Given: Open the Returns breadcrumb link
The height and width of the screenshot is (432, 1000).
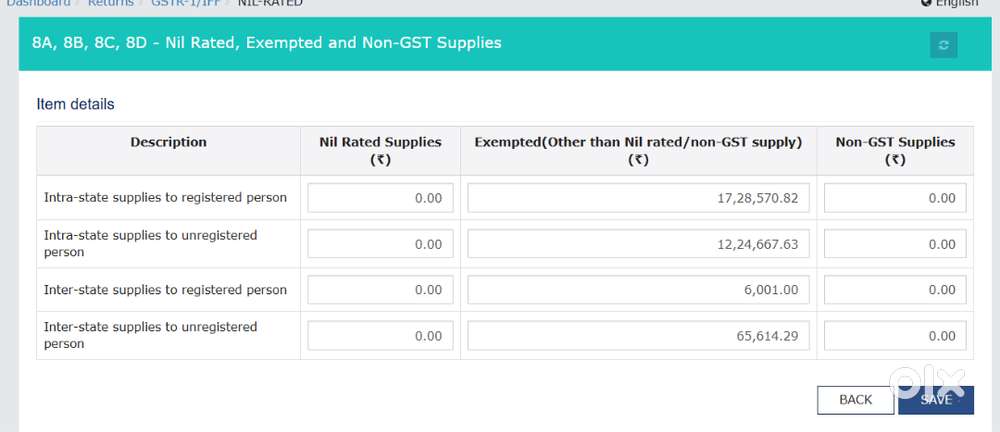Looking at the screenshot, I should [x=110, y=3].
